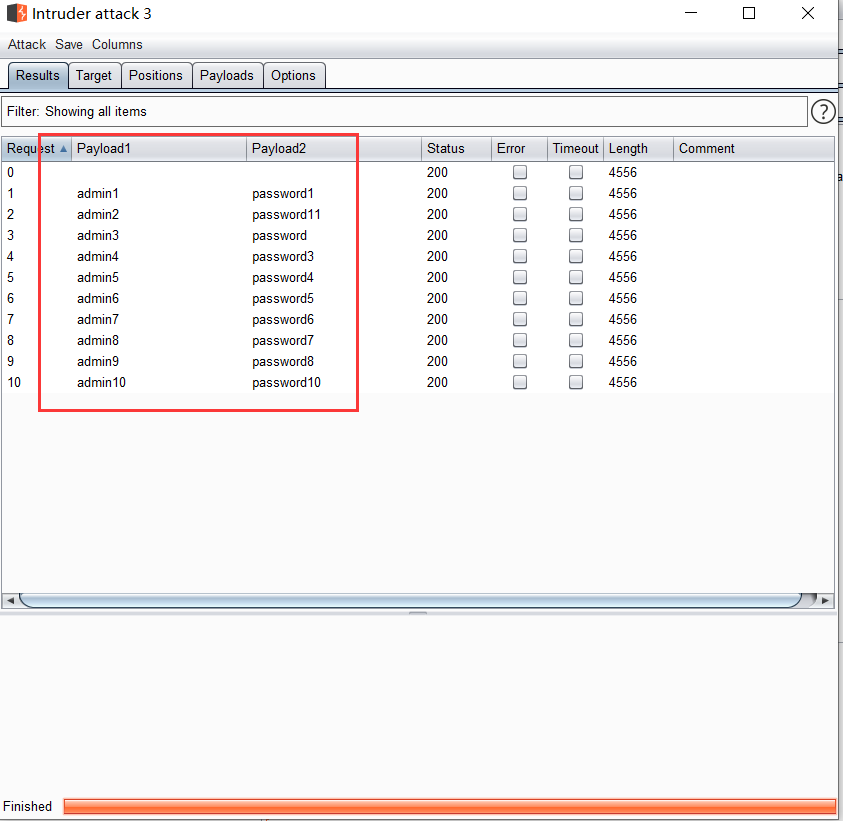Toggle Error checkbox for request 0
The image size is (843, 821).
(x=520, y=172)
